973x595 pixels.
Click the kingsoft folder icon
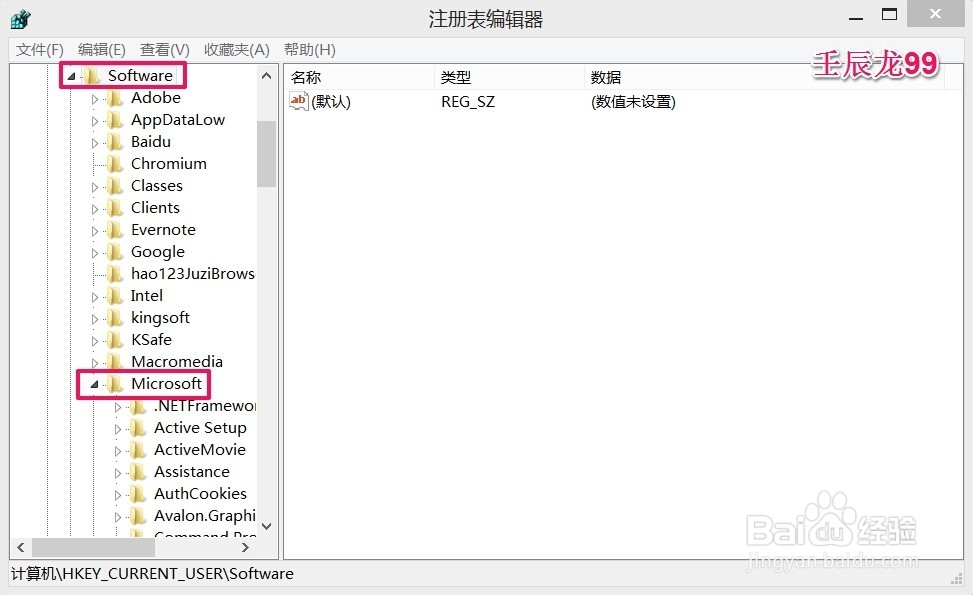114,318
